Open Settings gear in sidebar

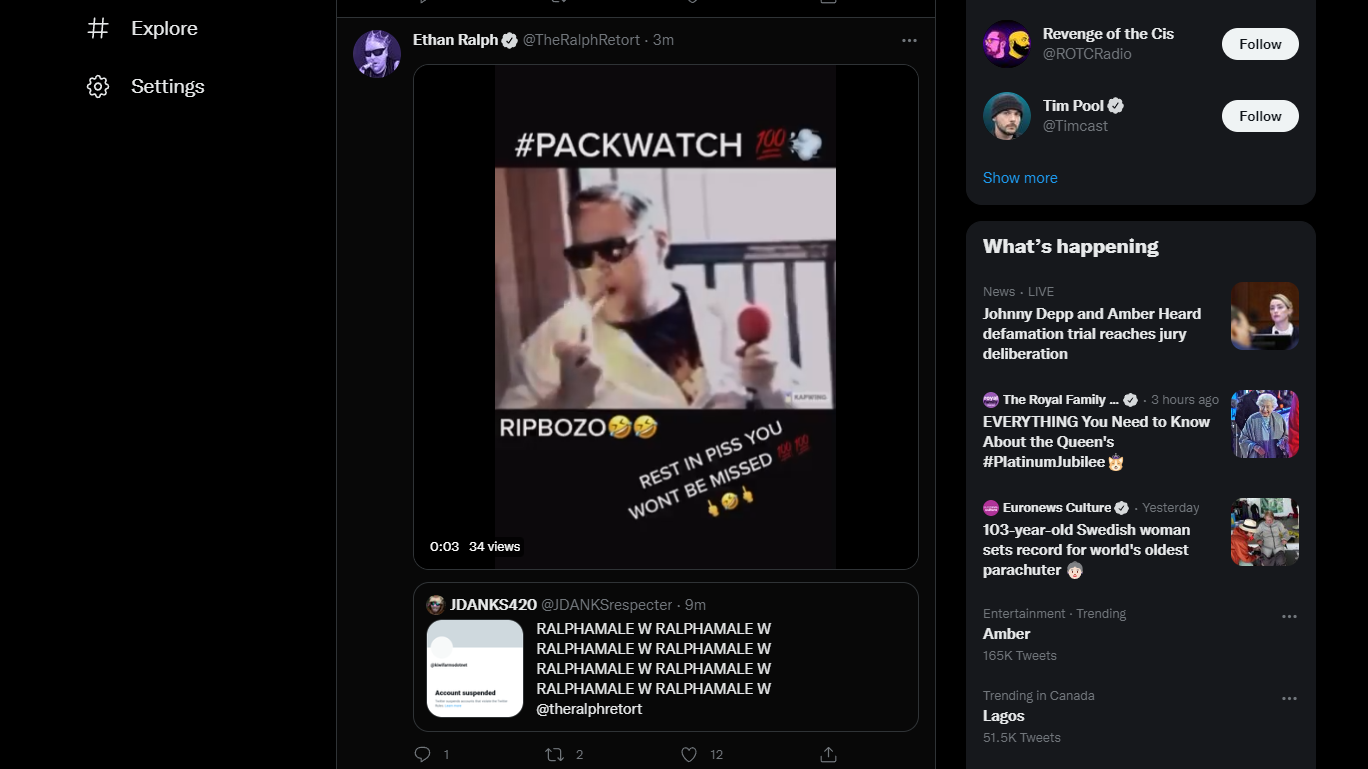(98, 86)
